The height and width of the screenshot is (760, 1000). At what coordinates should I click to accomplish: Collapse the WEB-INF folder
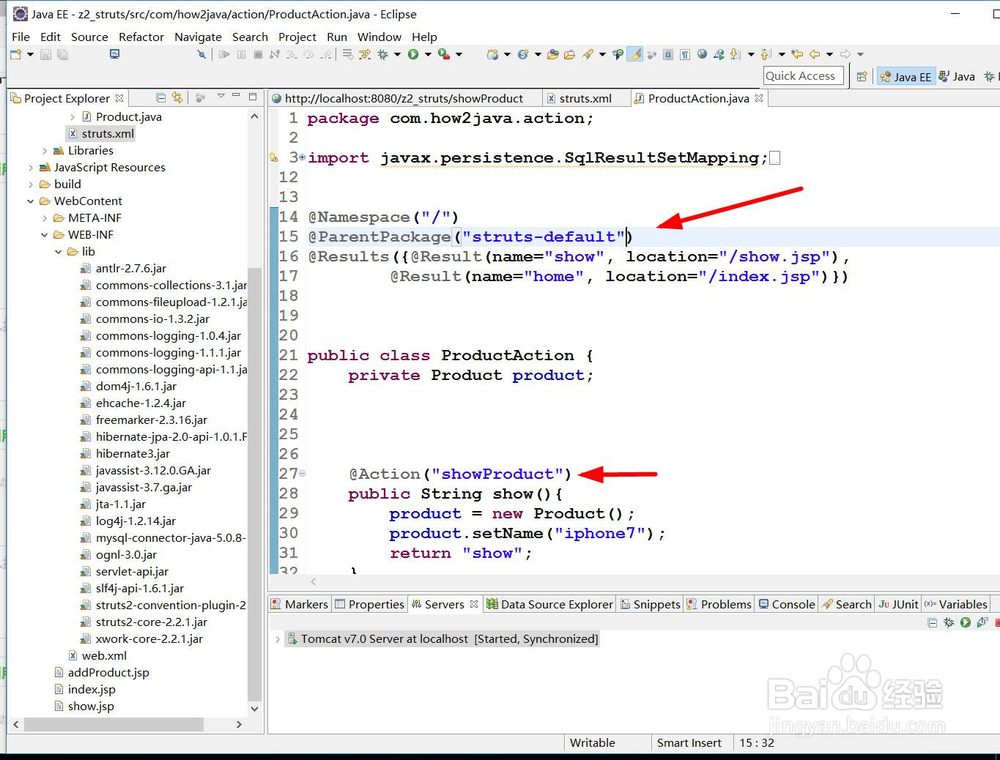click(x=44, y=235)
